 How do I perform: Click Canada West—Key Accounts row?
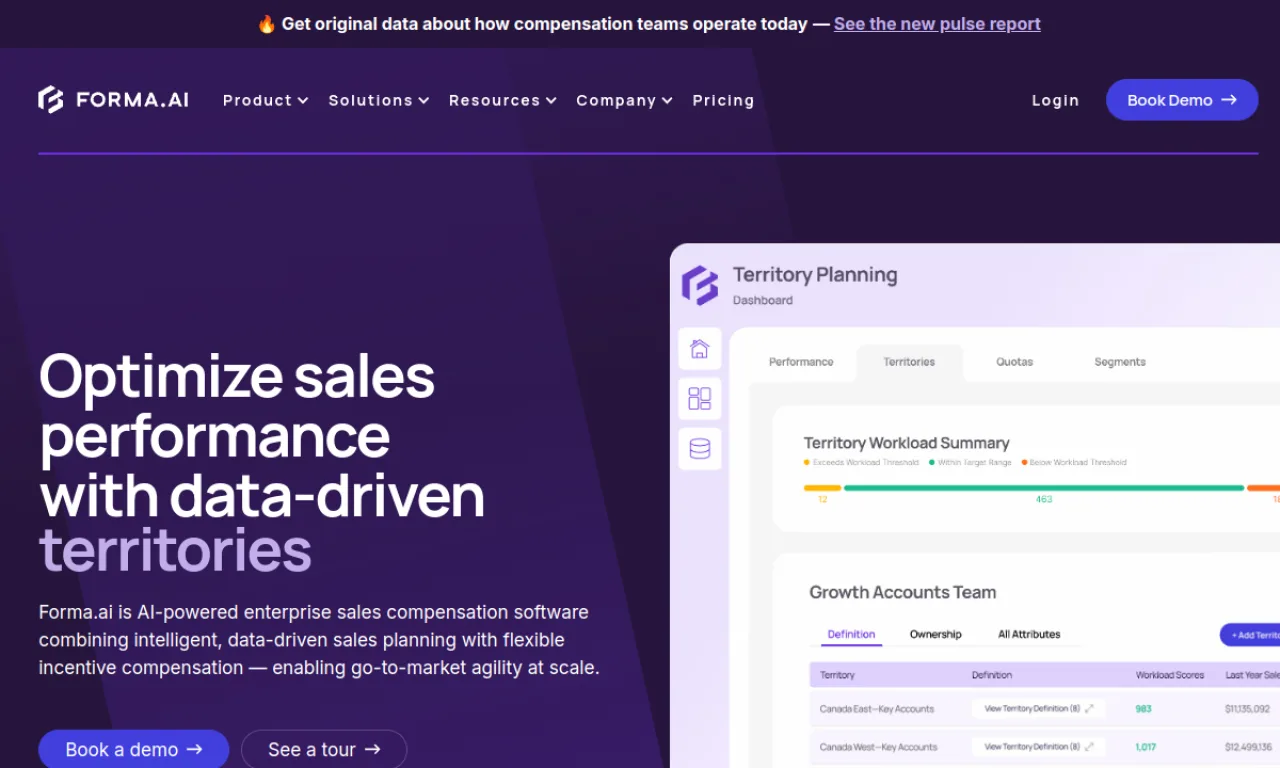coord(1045,747)
